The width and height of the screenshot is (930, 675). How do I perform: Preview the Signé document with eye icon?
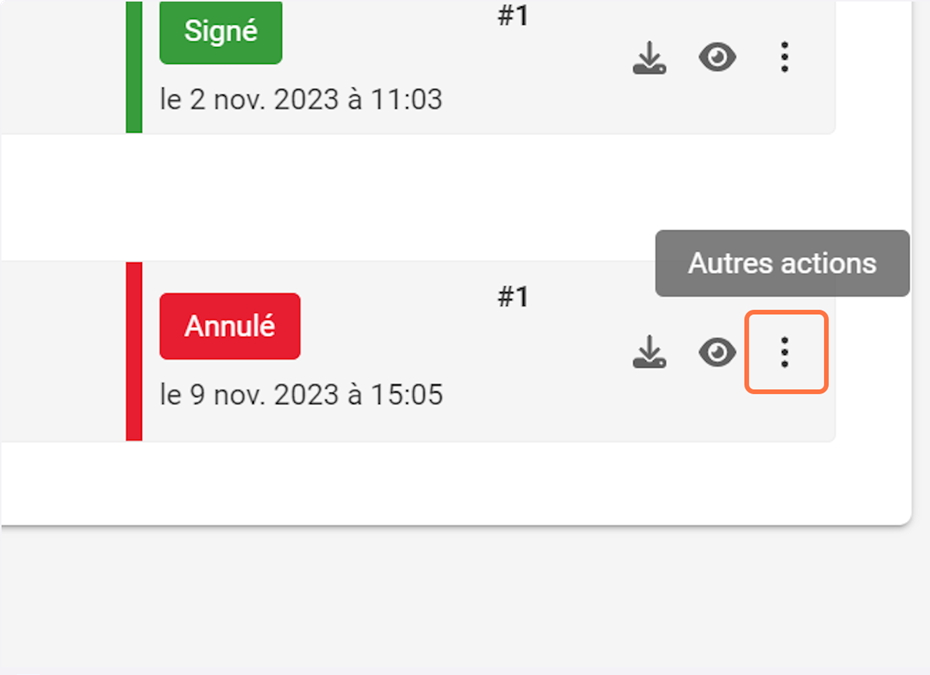717,59
